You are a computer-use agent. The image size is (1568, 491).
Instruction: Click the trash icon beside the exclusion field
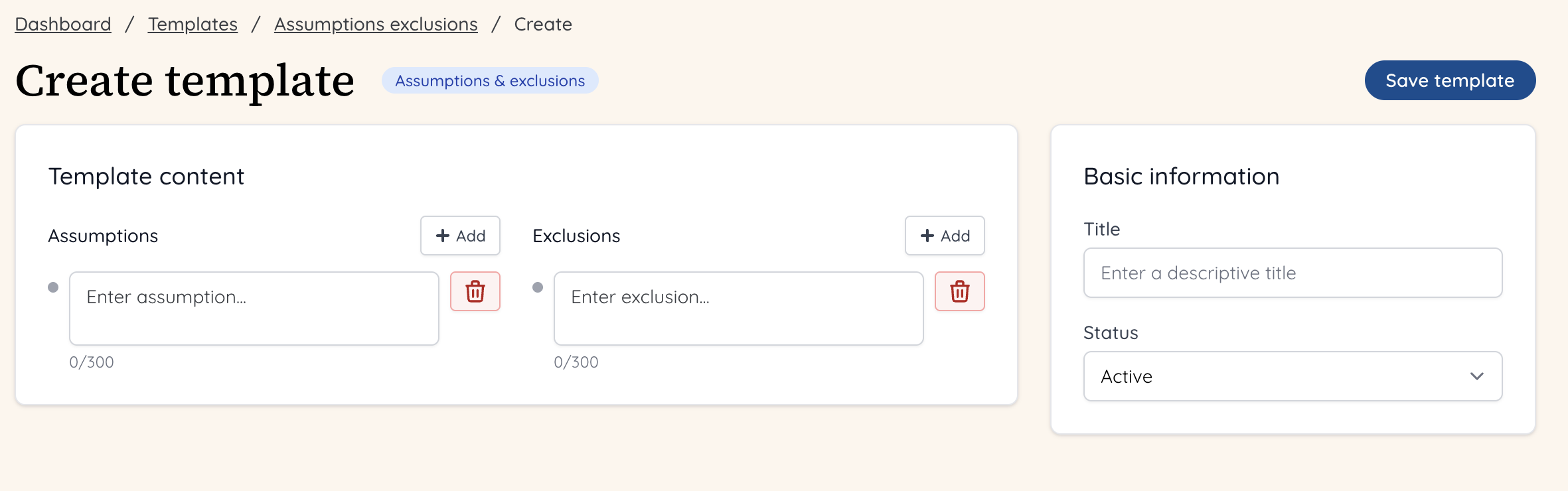[x=959, y=291]
